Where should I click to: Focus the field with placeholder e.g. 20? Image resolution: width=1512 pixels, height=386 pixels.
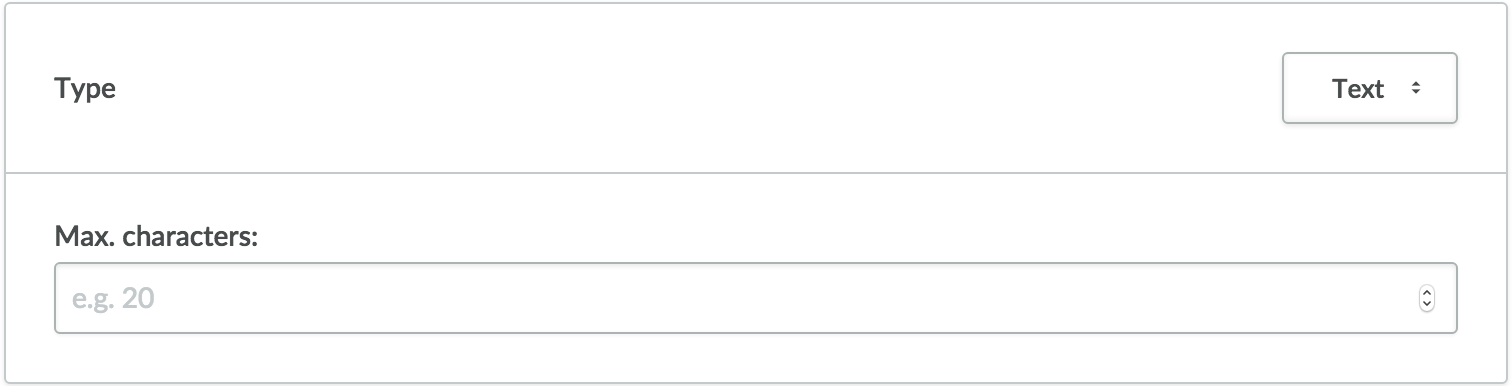(755, 298)
